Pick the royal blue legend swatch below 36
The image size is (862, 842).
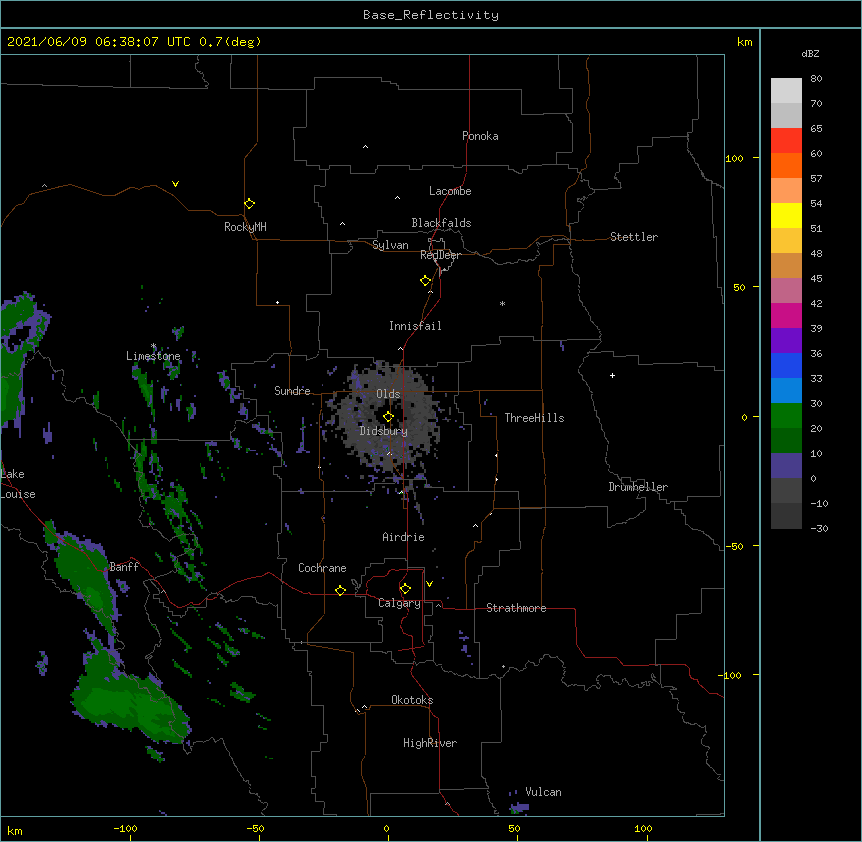[x=786, y=365]
